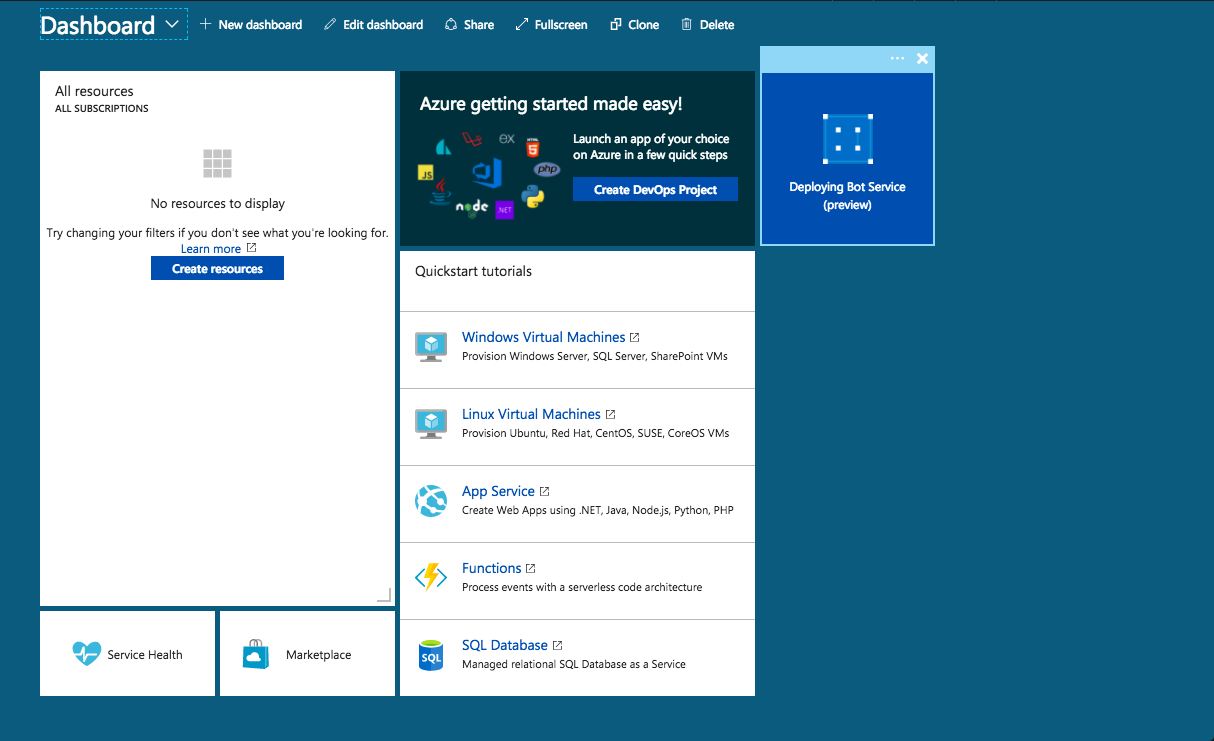Click the Create resources button
This screenshot has height=741, width=1214.
coord(217,269)
